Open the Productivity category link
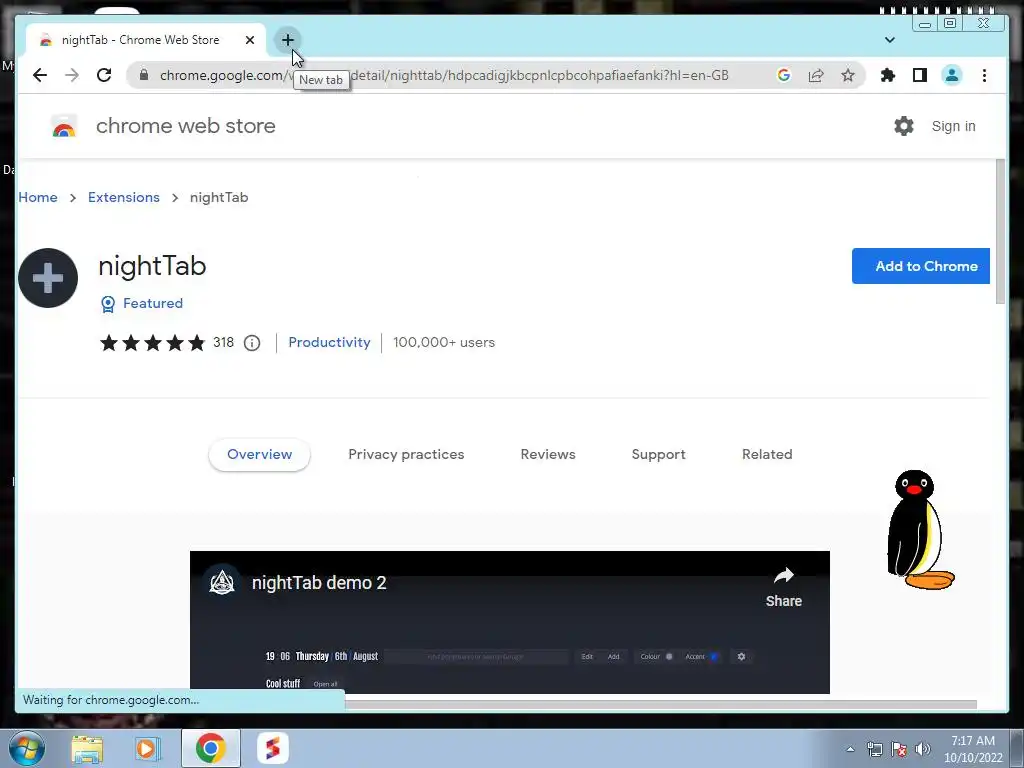The width and height of the screenshot is (1024, 768). tap(329, 342)
